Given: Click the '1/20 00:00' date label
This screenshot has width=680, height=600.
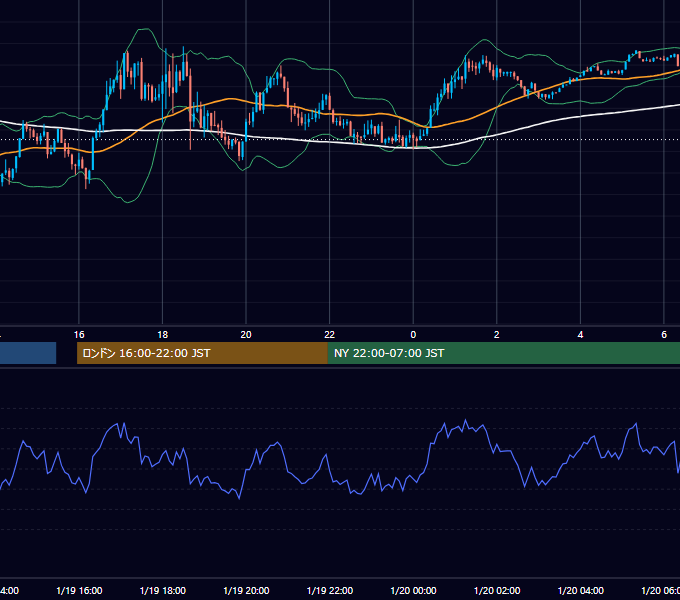Looking at the screenshot, I should click(413, 590).
